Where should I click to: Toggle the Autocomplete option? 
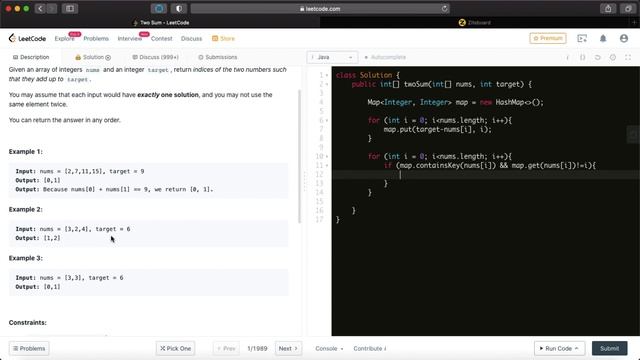385,57
